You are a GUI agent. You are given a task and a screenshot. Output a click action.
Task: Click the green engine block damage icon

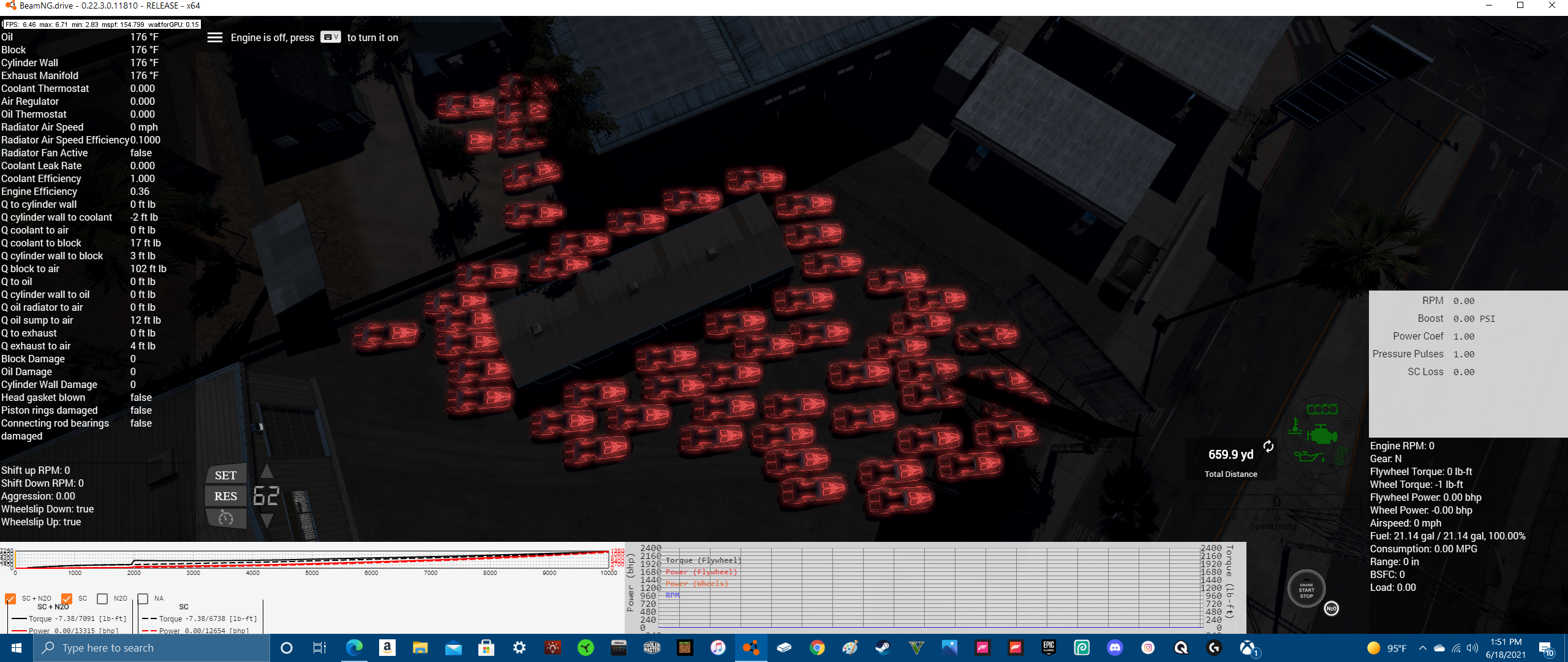[x=1322, y=434]
